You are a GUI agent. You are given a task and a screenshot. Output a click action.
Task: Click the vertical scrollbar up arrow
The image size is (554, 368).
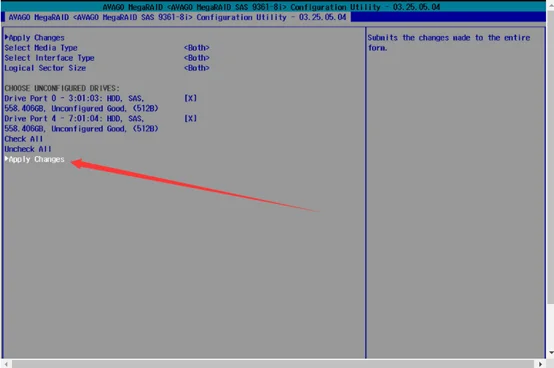550,4
